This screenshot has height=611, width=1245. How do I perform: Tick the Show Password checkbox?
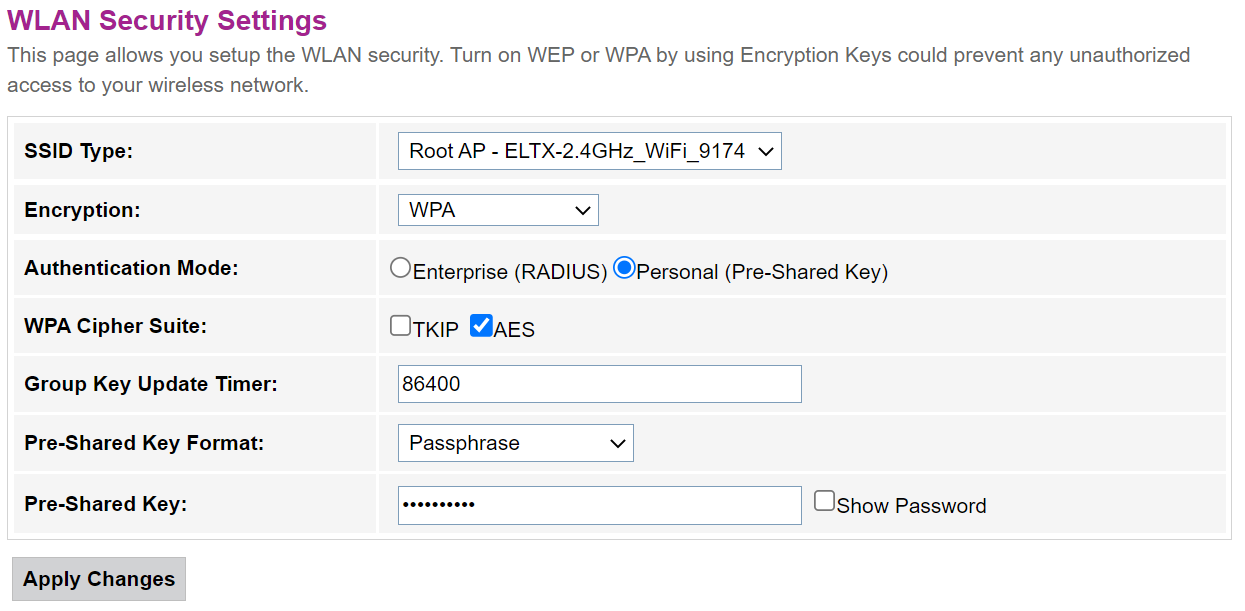click(824, 502)
